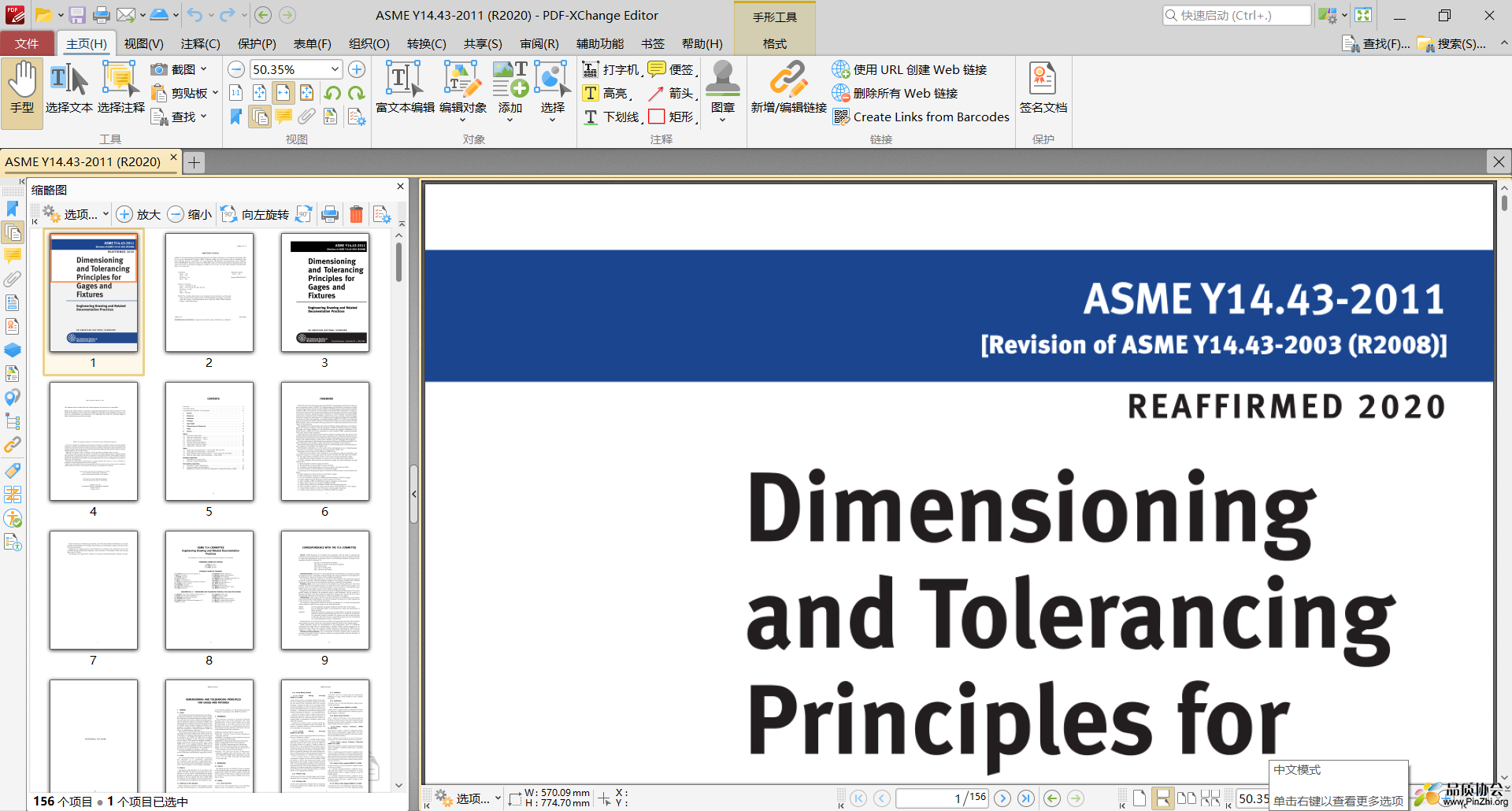Image resolution: width=1512 pixels, height=811 pixels.
Task: Click the Print icon in quick toolbar
Action: pos(102,15)
